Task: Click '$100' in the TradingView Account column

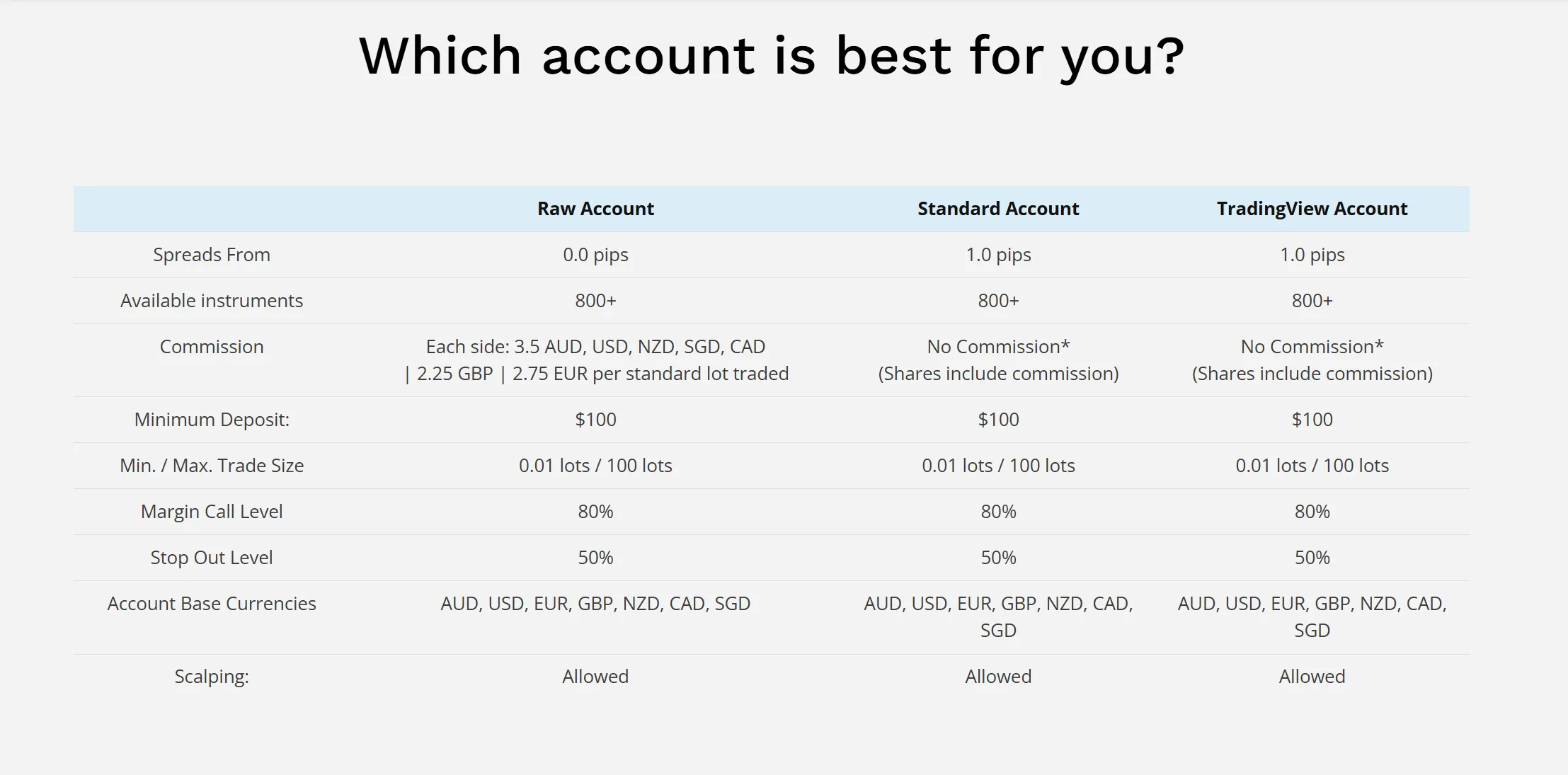Action: tap(1312, 420)
